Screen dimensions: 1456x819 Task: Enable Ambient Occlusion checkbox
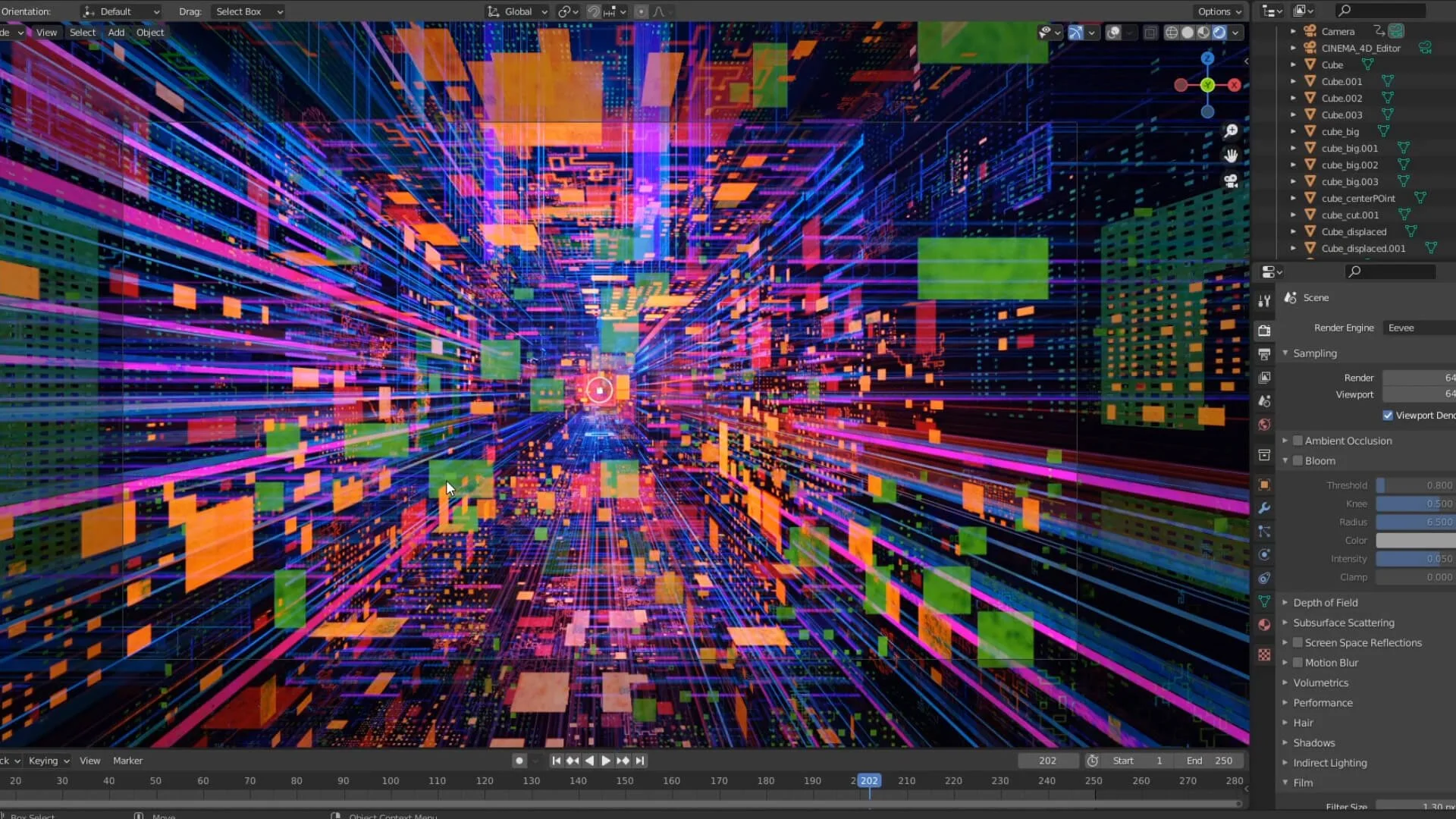1298,441
